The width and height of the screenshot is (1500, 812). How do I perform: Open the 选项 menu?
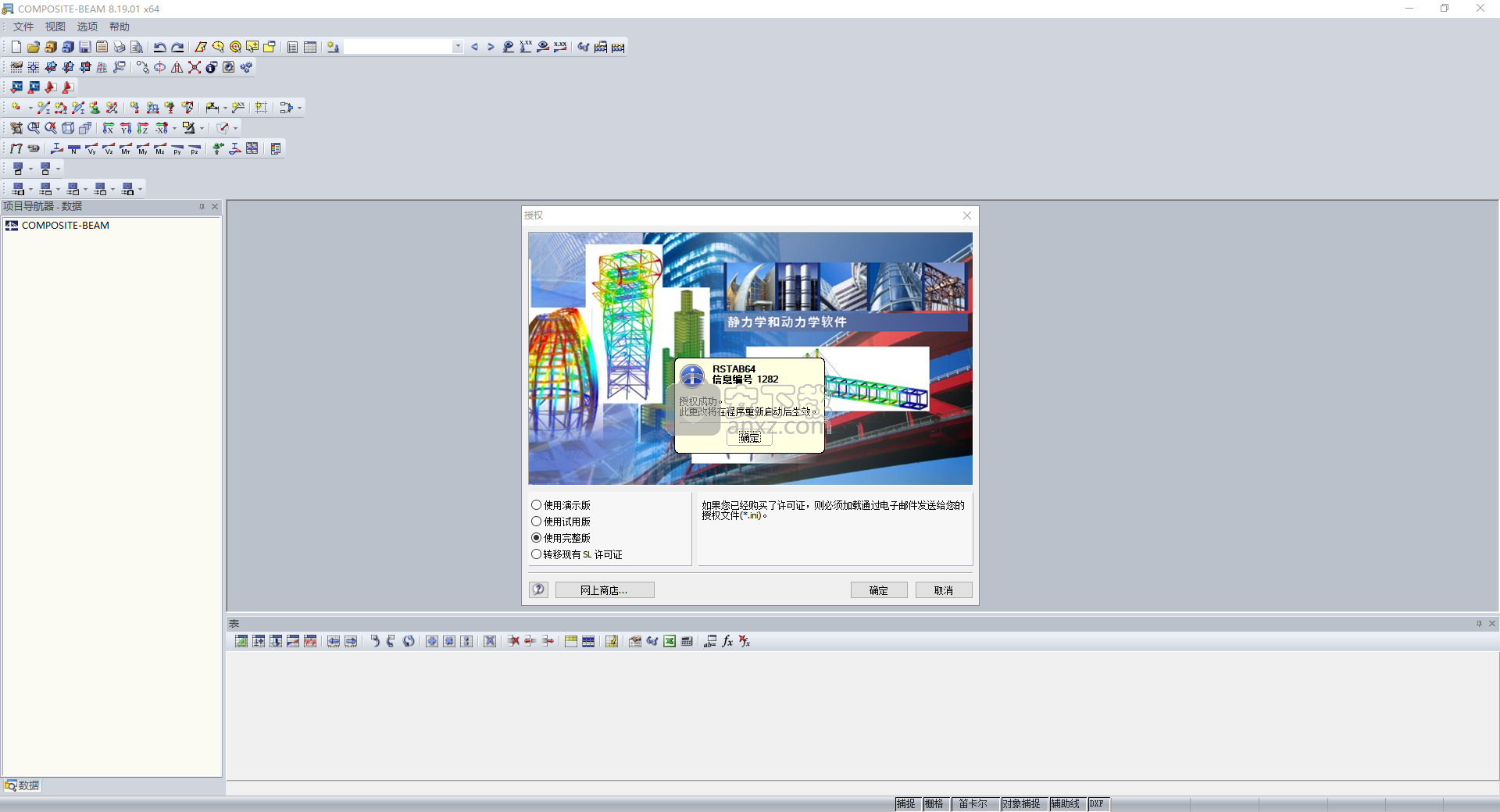pyautogui.click(x=87, y=27)
